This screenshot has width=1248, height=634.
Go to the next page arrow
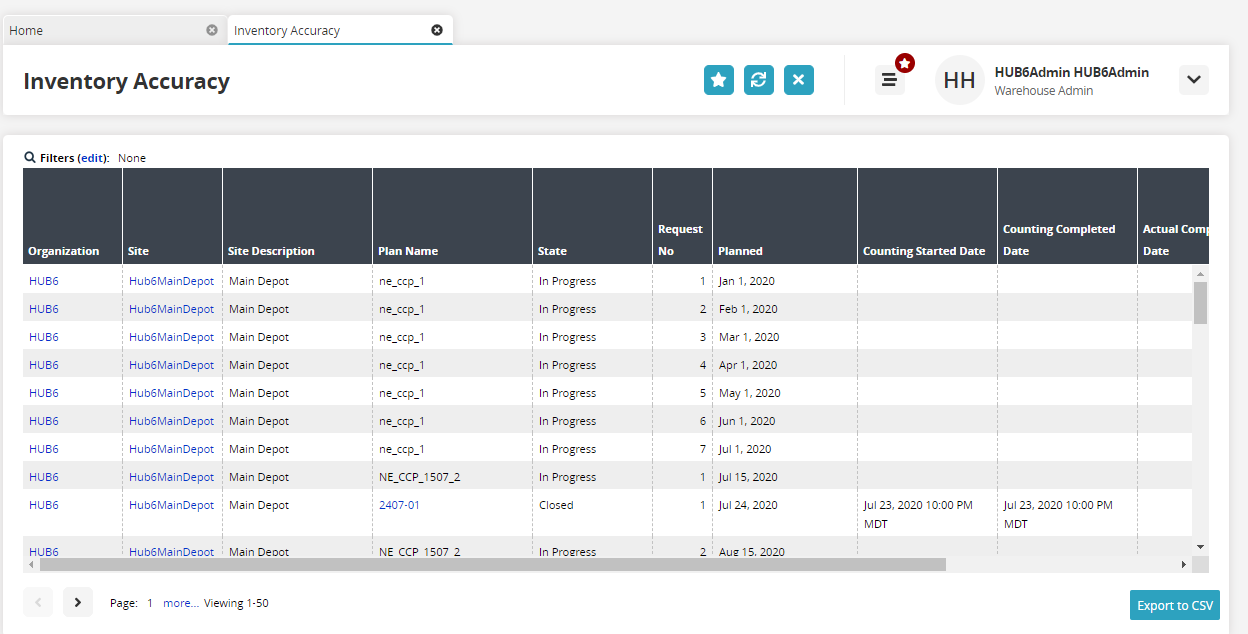78,602
